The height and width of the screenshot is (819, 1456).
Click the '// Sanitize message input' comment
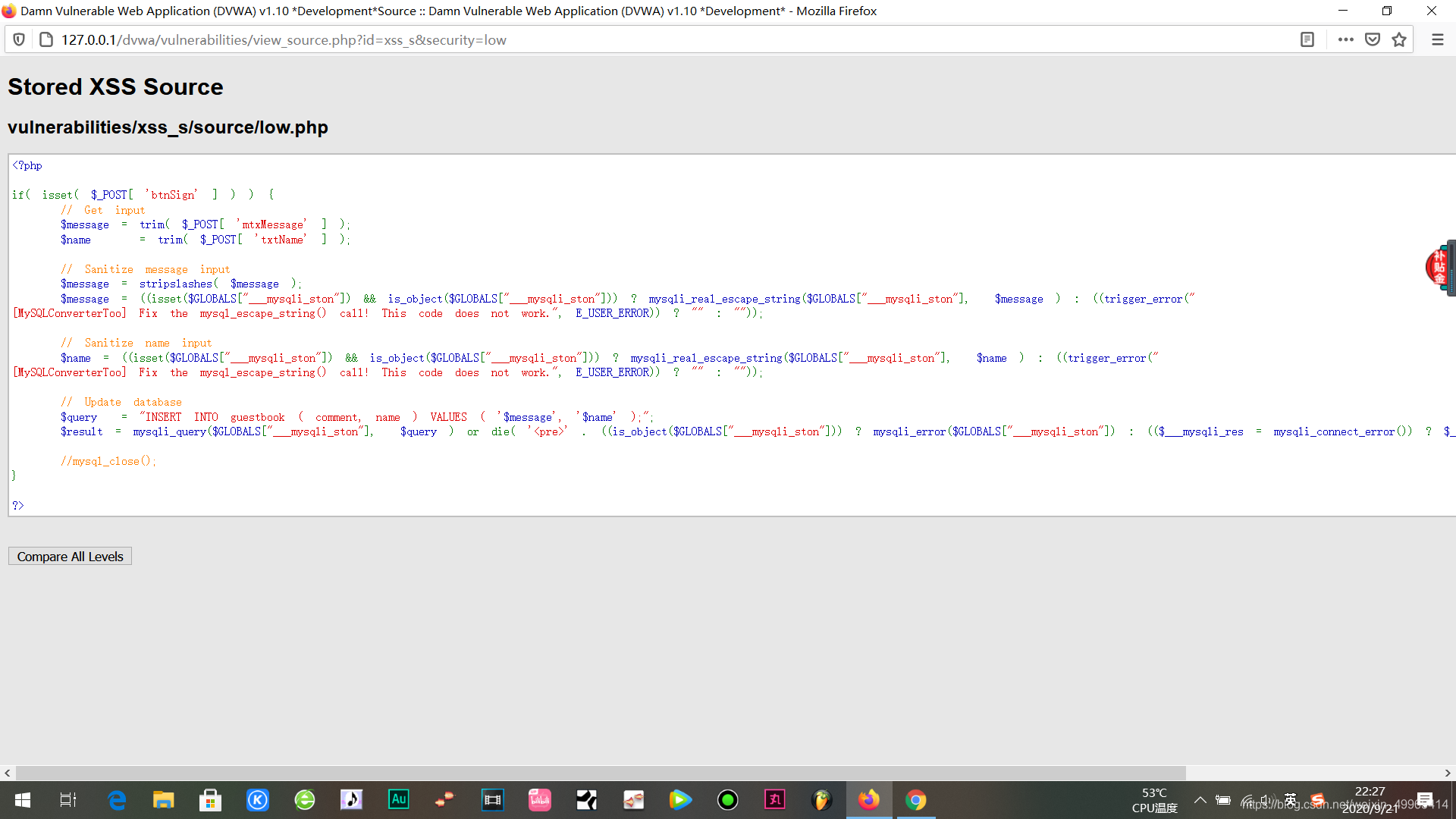coord(146,269)
